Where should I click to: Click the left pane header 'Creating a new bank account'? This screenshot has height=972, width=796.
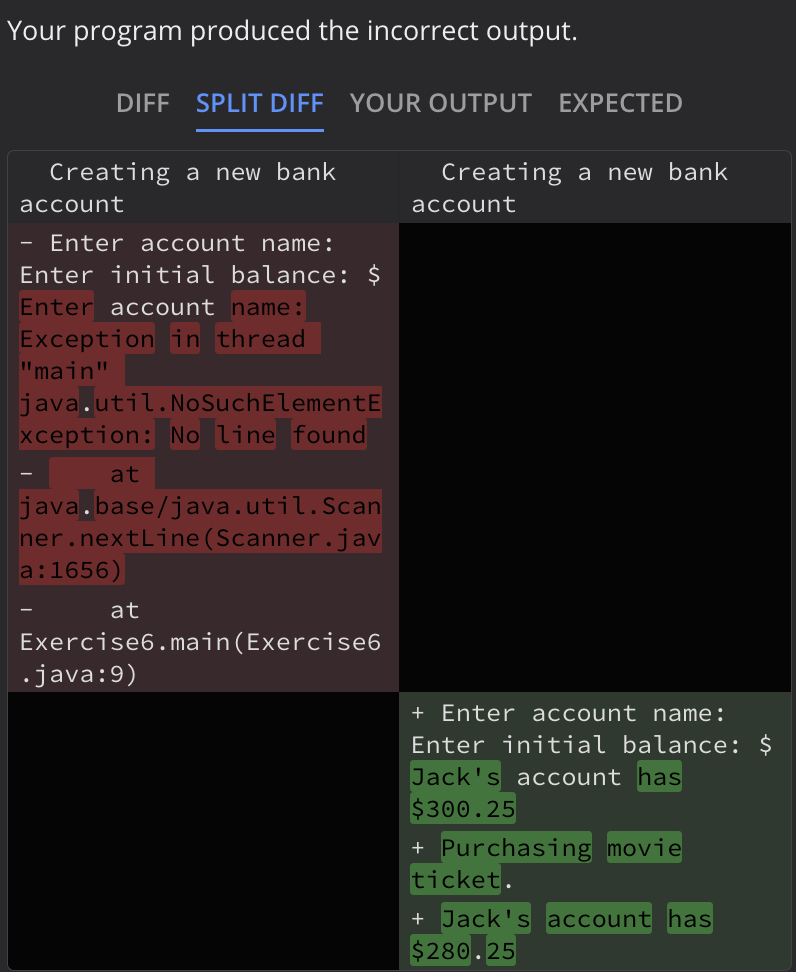(200, 187)
